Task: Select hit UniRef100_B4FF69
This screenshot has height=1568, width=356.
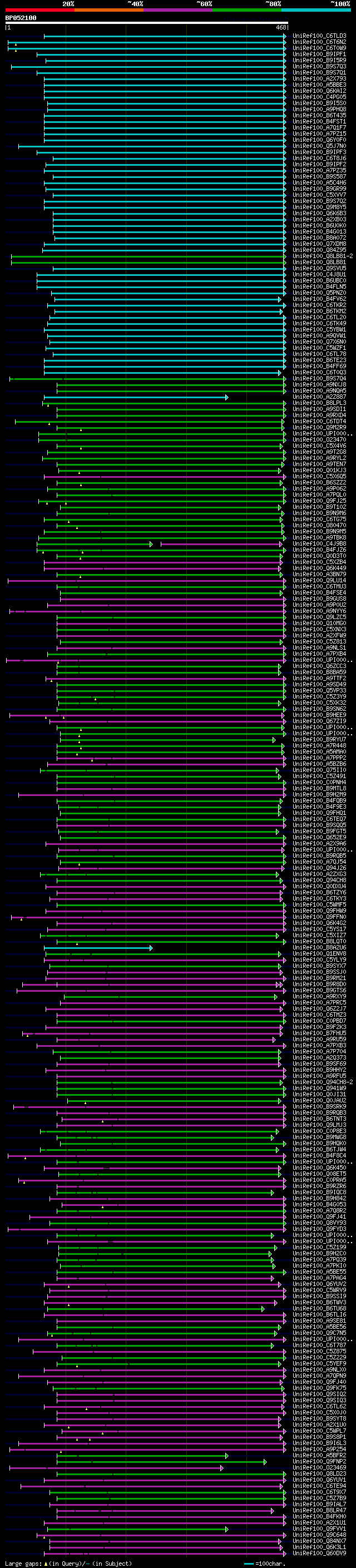Action: tap(319, 367)
